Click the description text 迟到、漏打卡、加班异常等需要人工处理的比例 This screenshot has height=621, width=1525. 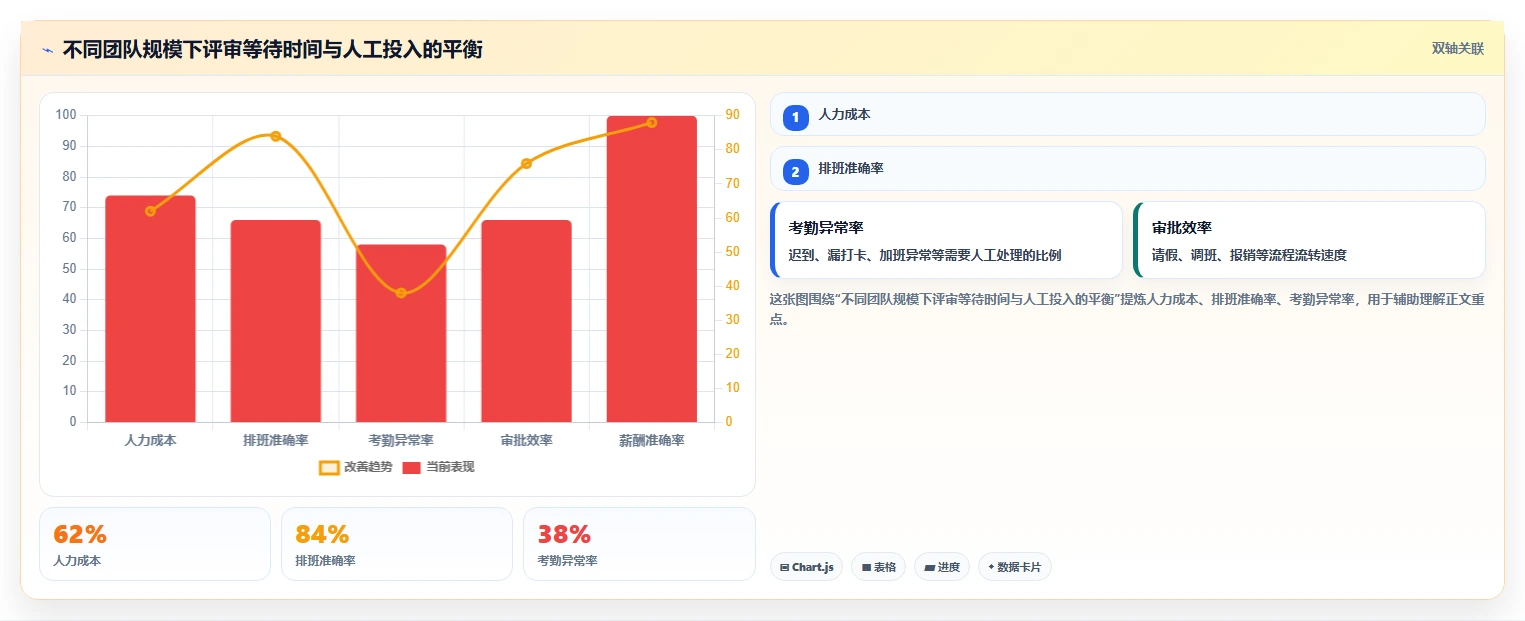pos(925,256)
